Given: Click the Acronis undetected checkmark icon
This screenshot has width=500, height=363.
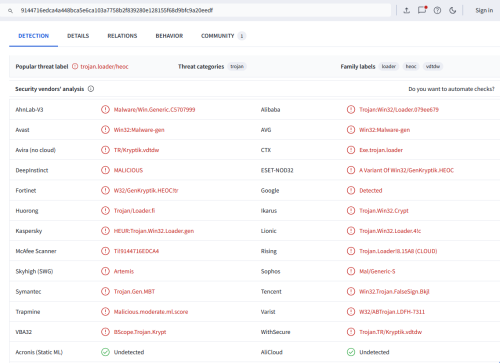Looking at the screenshot, I should (105, 352).
